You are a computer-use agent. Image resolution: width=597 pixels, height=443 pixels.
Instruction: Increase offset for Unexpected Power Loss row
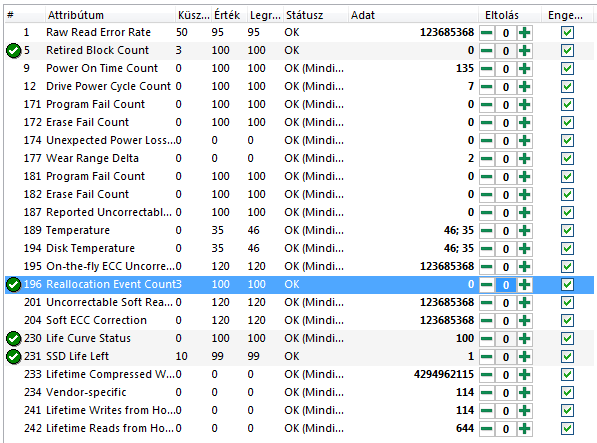525,141
